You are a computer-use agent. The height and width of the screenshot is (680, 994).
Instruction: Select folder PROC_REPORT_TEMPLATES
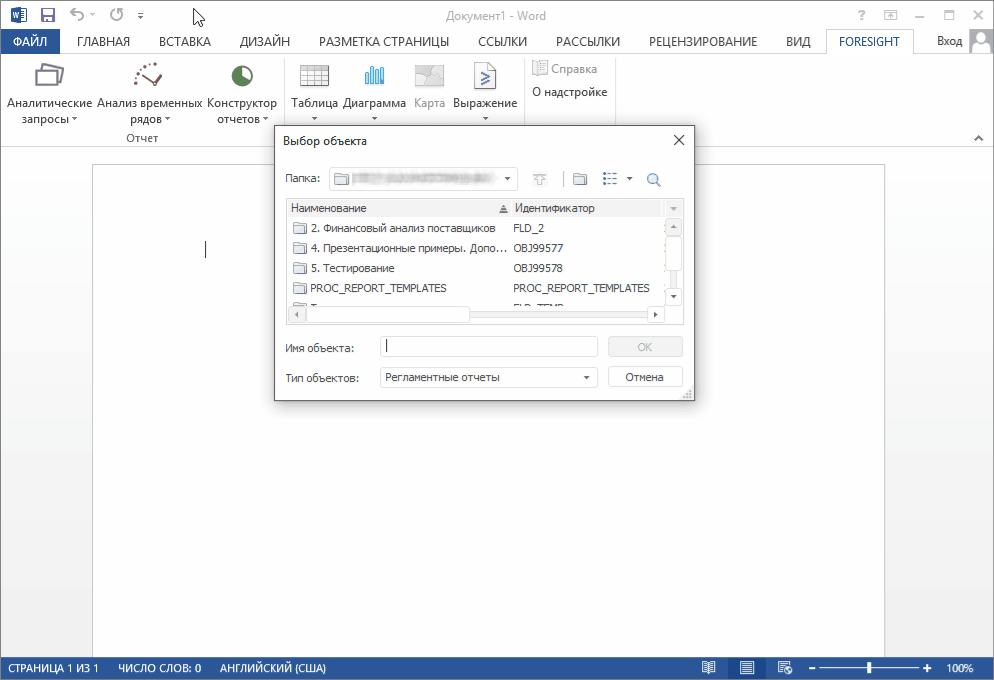(370, 288)
